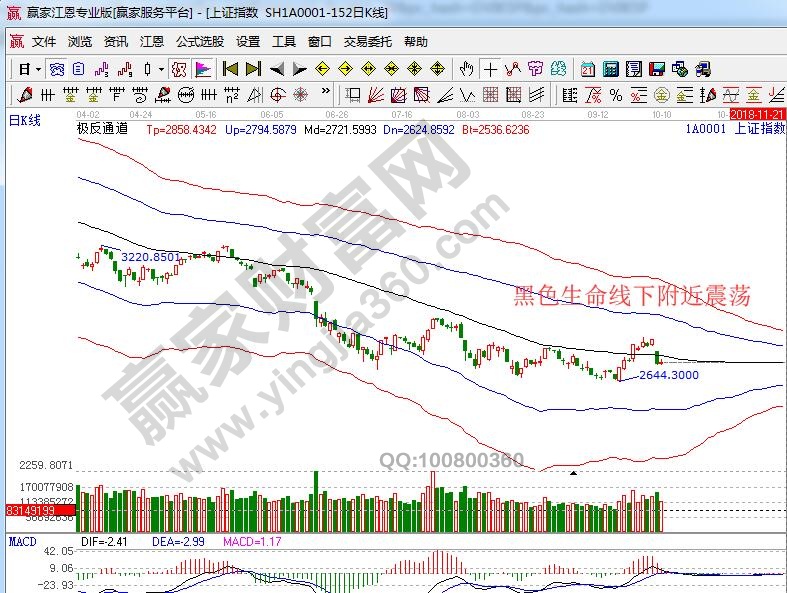Open the candlestick chart type dropdown arrow
The height and width of the screenshot is (593, 787).
pos(162,69)
